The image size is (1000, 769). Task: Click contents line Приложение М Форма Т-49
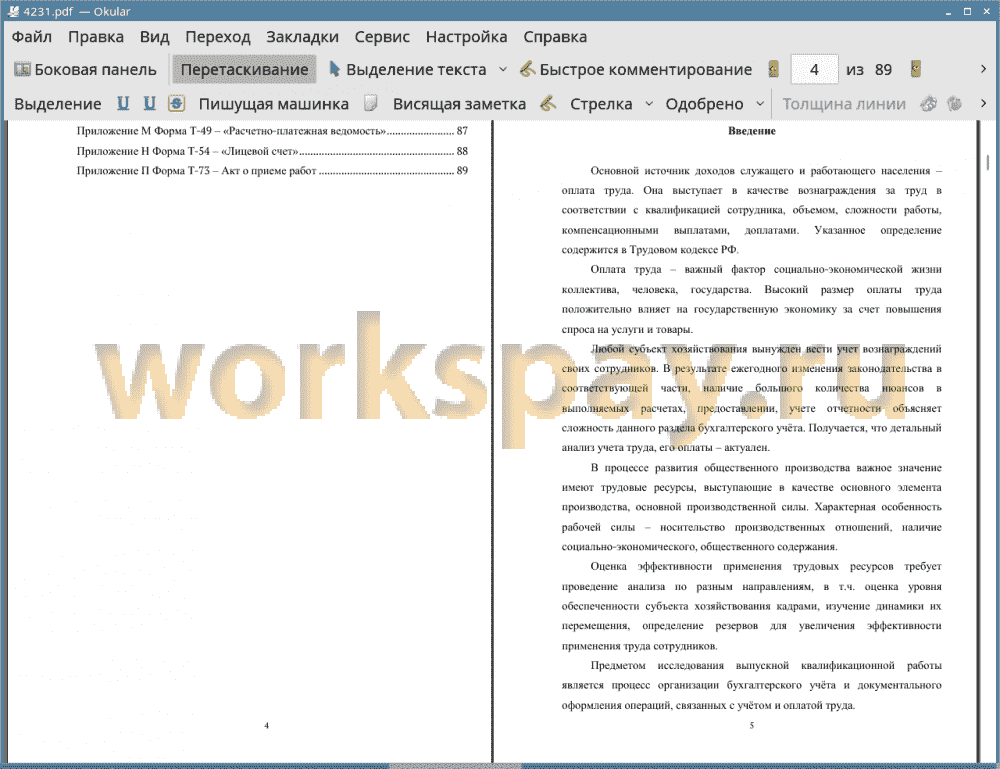pyautogui.click(x=272, y=131)
